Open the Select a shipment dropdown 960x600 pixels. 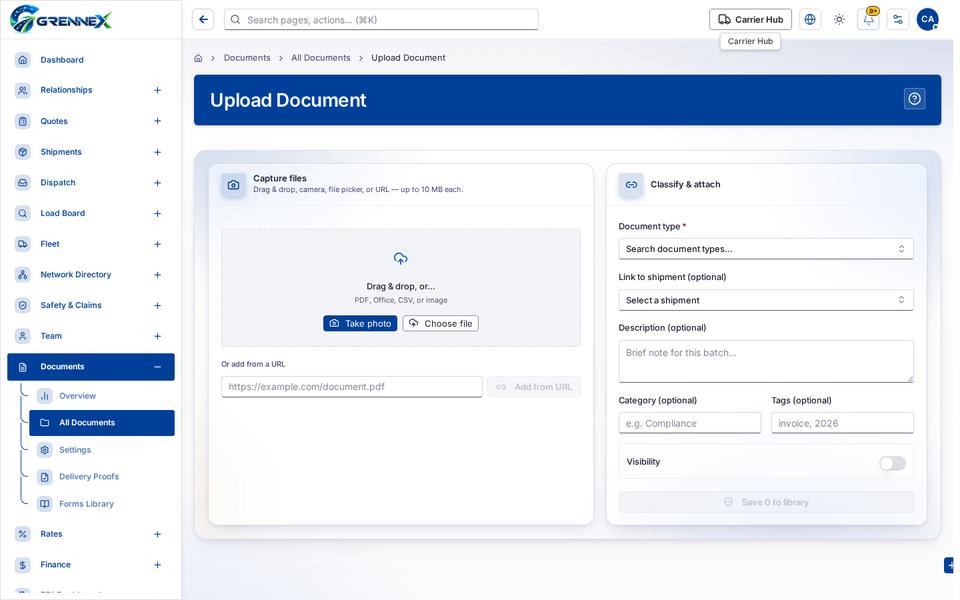(766, 300)
